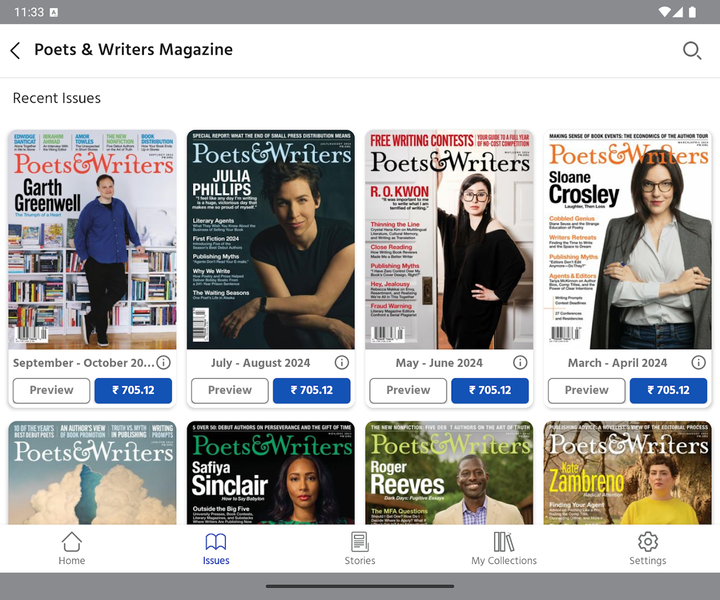Click the 'Recent Issues' heading
This screenshot has height=600, width=720.
point(56,98)
